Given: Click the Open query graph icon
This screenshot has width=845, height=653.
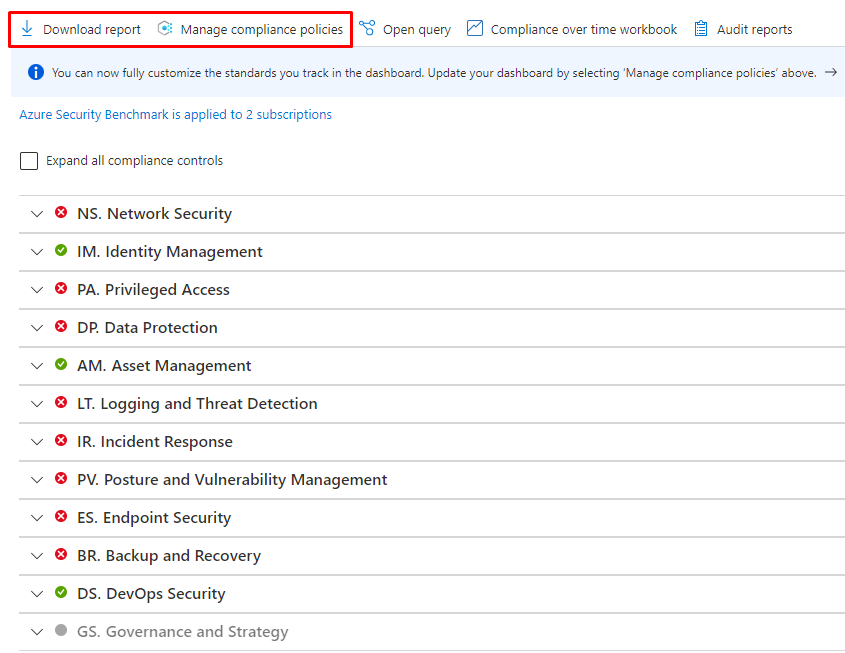Looking at the screenshot, I should point(367,29).
